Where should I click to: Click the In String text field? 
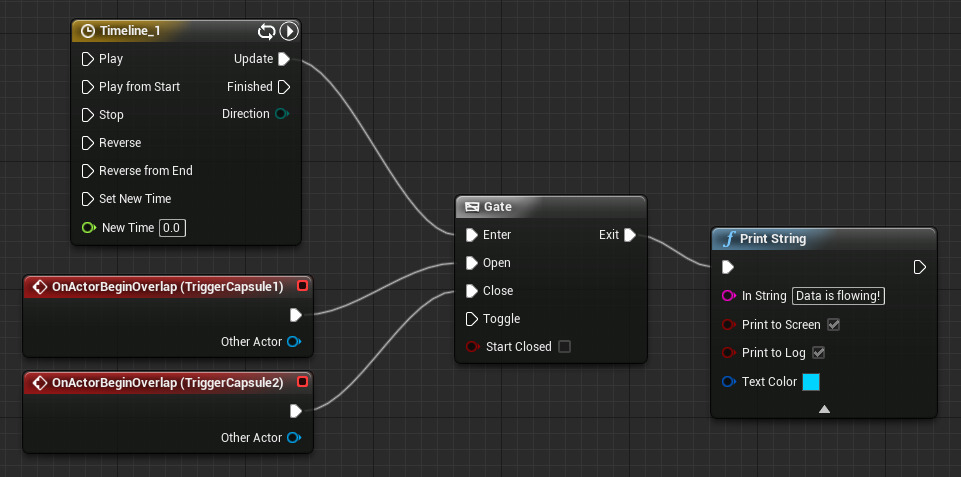tap(838, 296)
